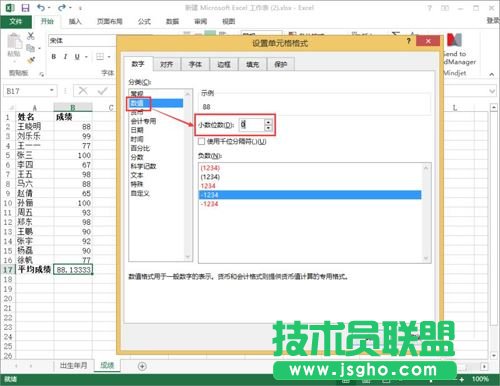Click the dialog help question mark
Screen dimensions: 500x386
(x=409, y=41)
